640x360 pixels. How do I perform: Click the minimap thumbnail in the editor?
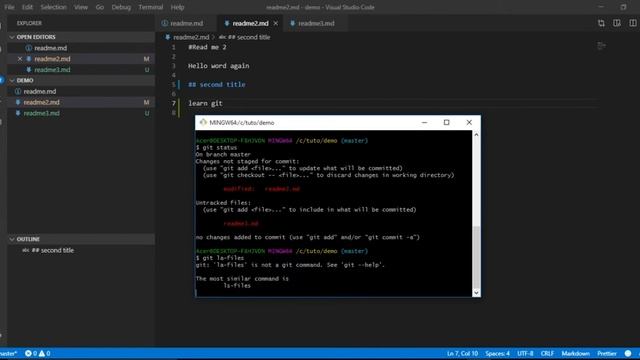[601, 46]
